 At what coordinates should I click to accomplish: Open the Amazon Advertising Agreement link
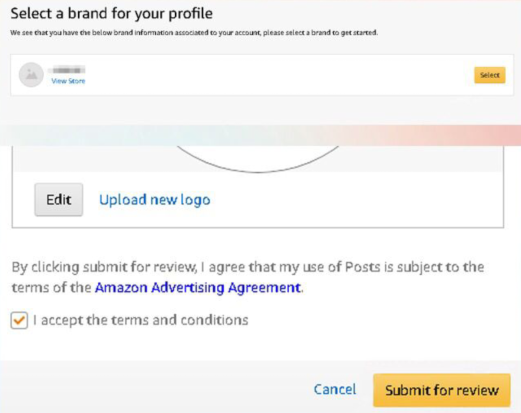click(198, 287)
